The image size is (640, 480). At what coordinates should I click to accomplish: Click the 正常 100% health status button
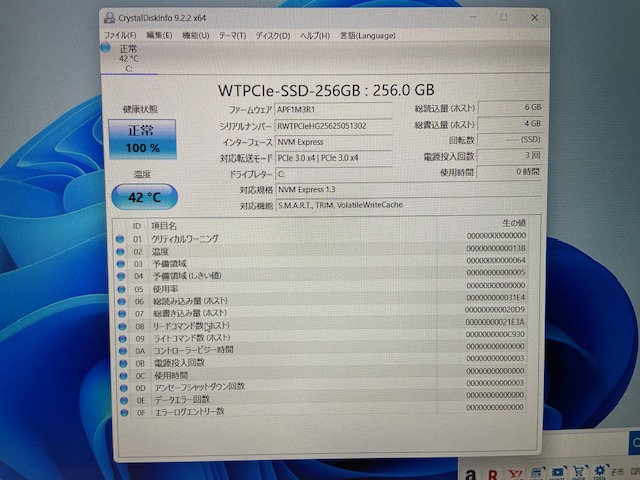coord(142,139)
